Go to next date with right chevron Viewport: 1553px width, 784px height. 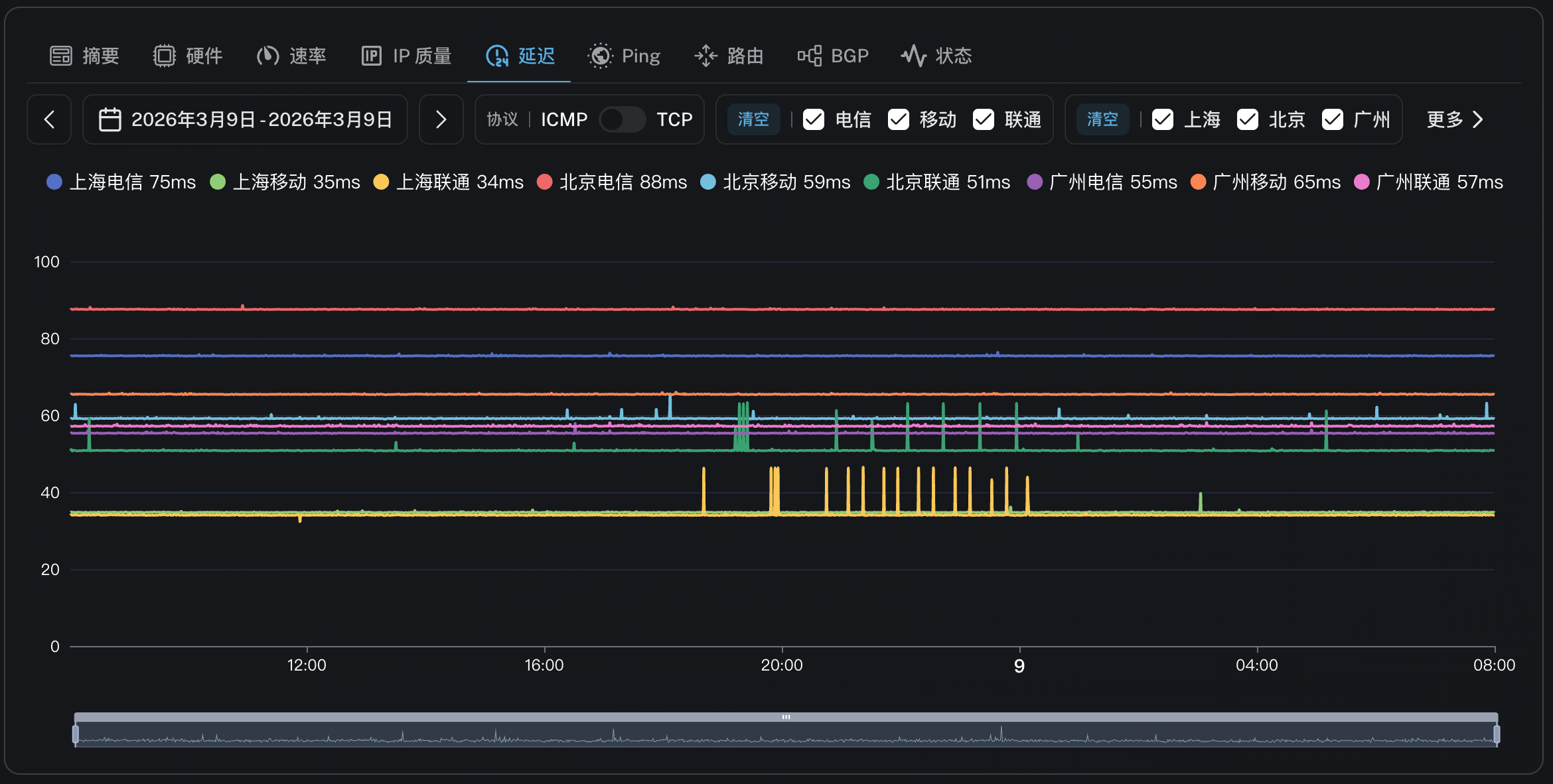(x=441, y=119)
